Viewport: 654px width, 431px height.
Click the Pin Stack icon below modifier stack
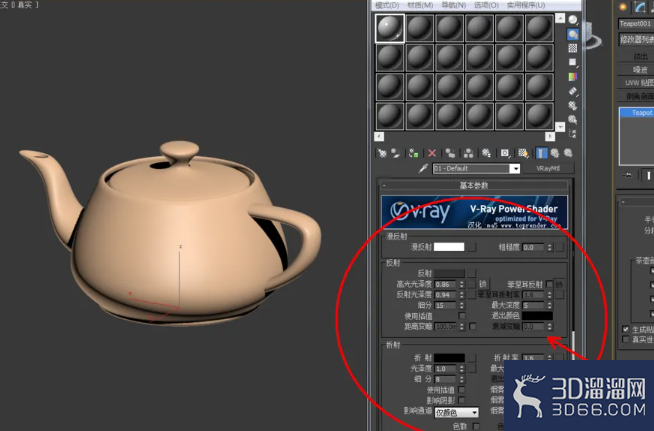[x=627, y=175]
